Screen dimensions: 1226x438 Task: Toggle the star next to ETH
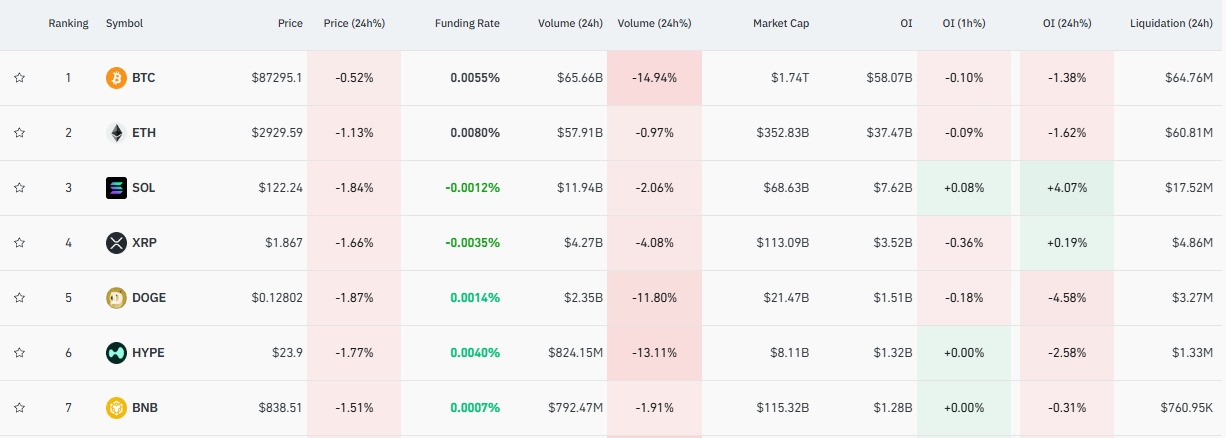click(19, 133)
